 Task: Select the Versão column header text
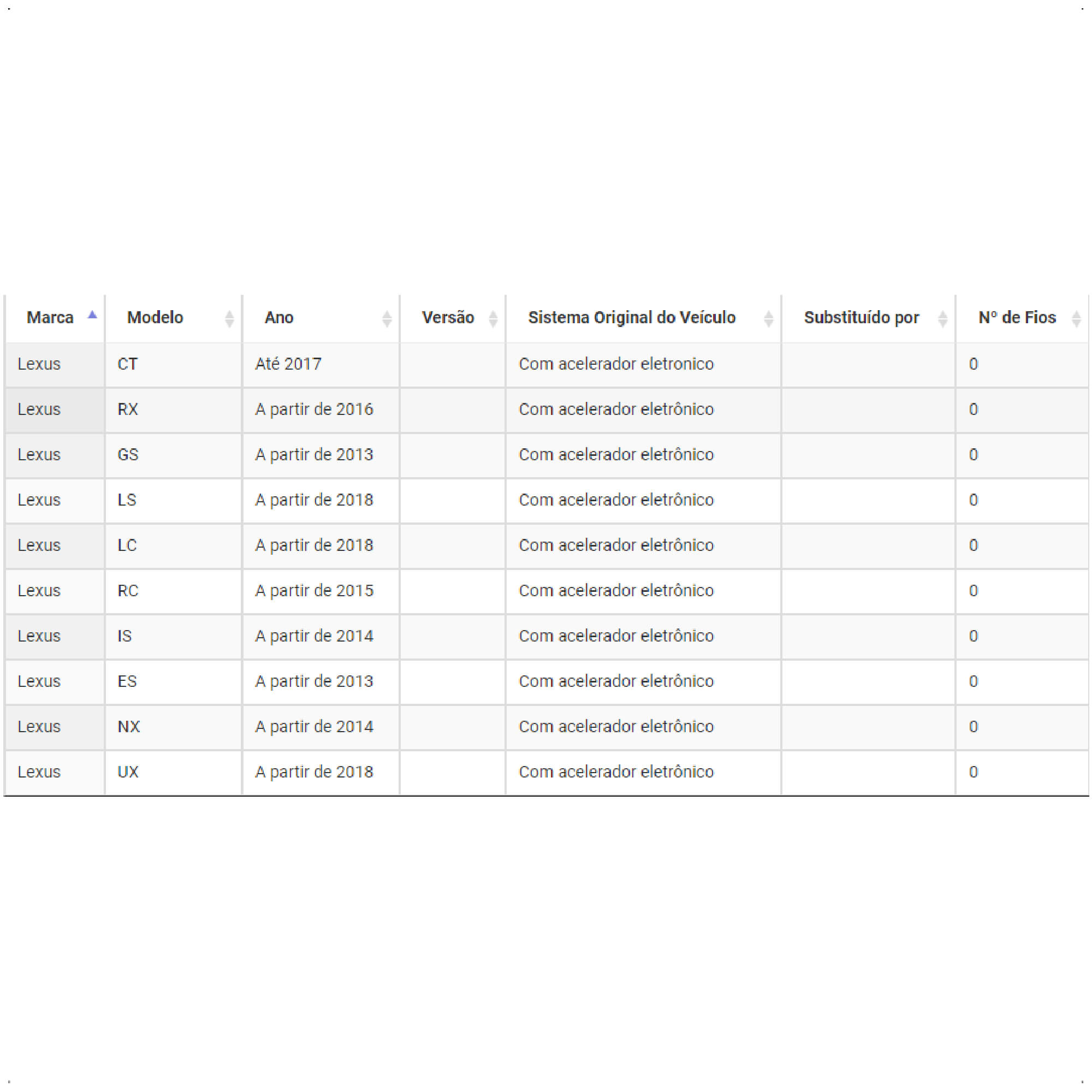(x=448, y=318)
